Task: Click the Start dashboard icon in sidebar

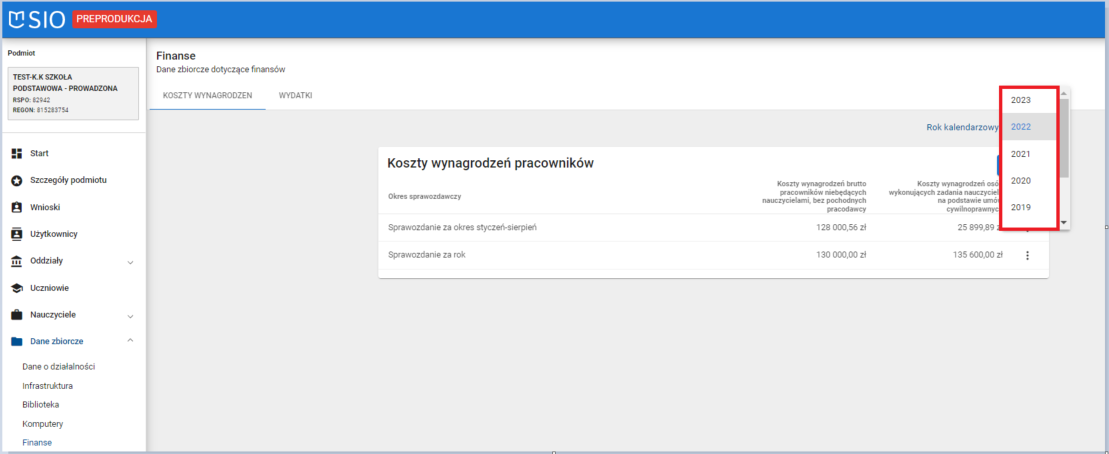Action: click(16, 153)
